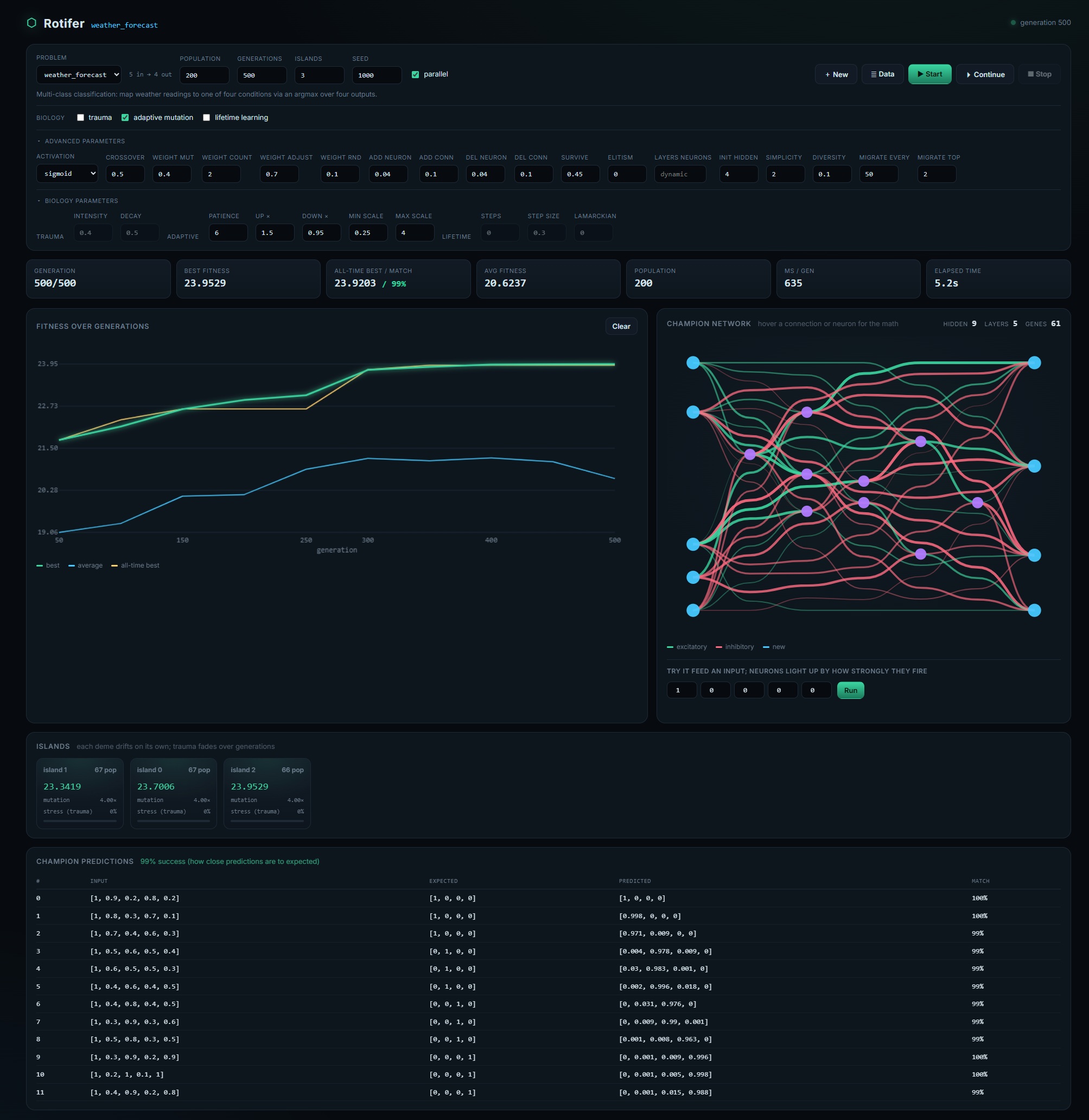The width and height of the screenshot is (1089, 1120).
Task: Edit the Islands input field
Action: click(x=319, y=75)
